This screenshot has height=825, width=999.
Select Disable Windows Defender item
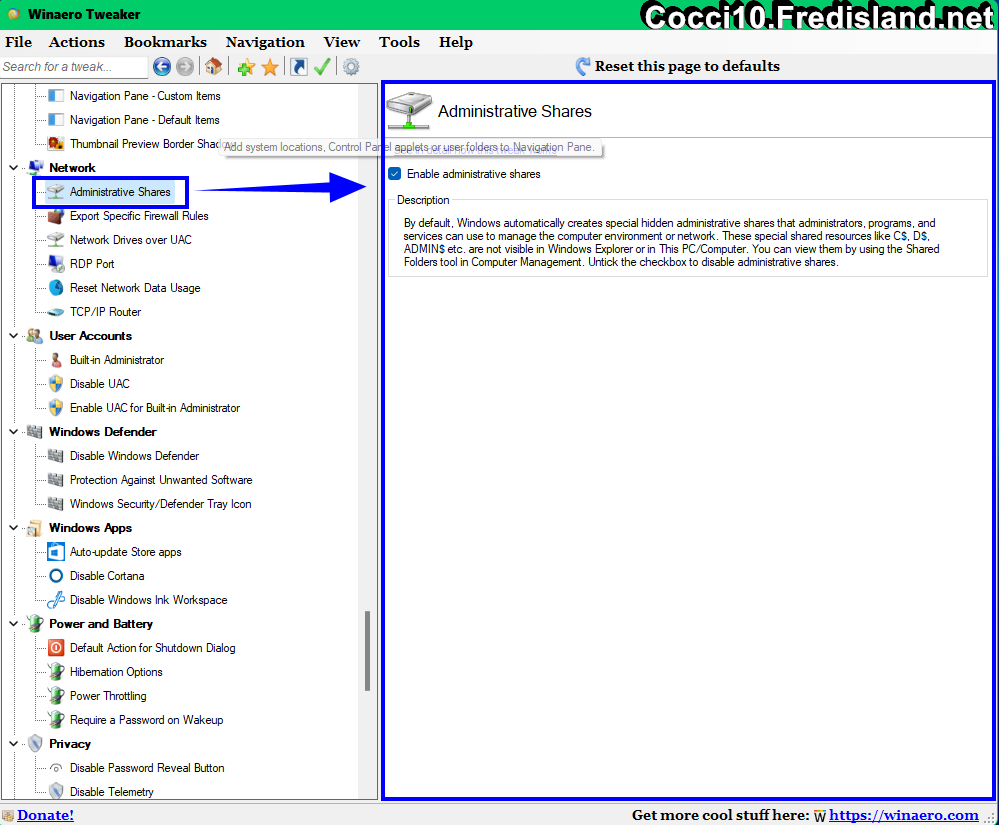coord(134,456)
